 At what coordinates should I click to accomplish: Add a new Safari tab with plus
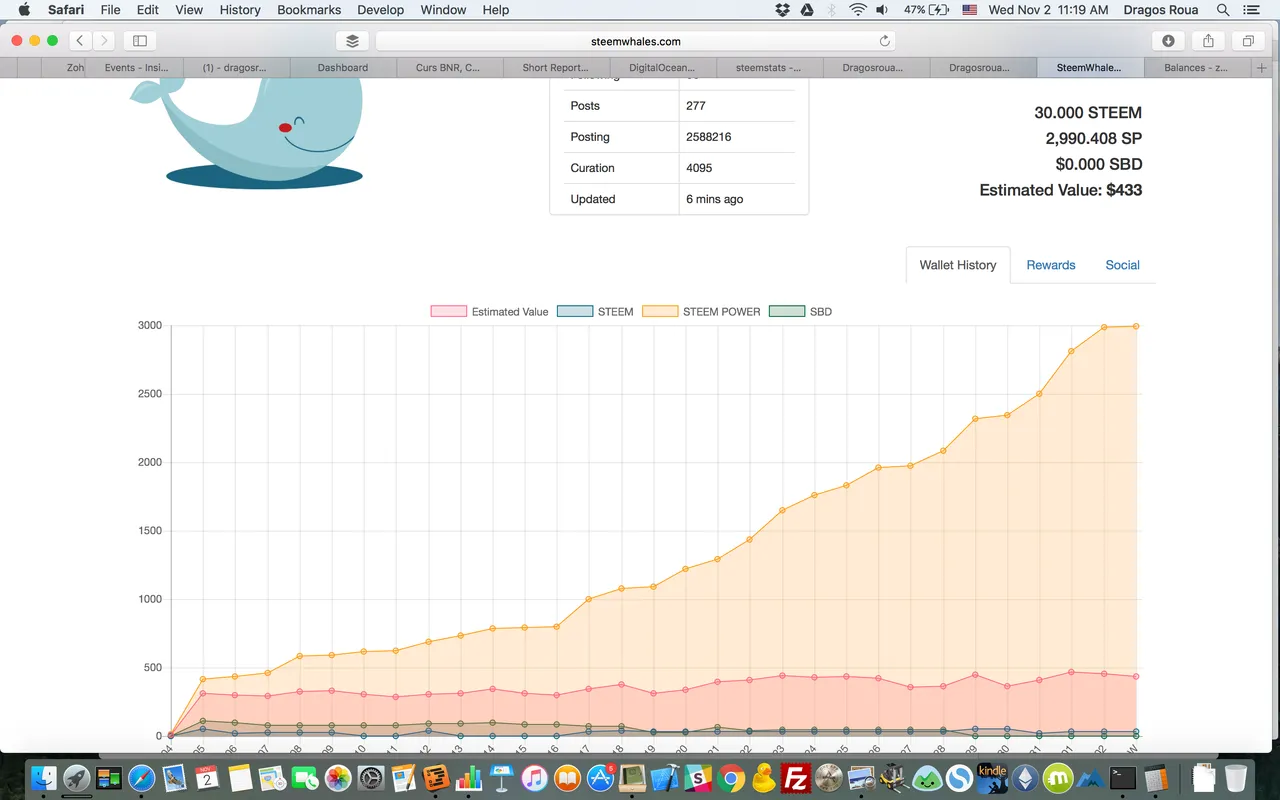(x=1262, y=68)
